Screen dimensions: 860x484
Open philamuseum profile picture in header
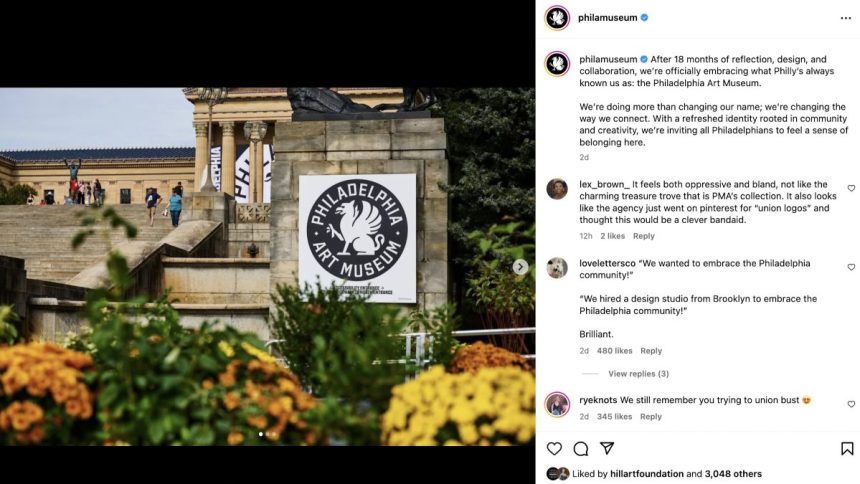point(557,18)
